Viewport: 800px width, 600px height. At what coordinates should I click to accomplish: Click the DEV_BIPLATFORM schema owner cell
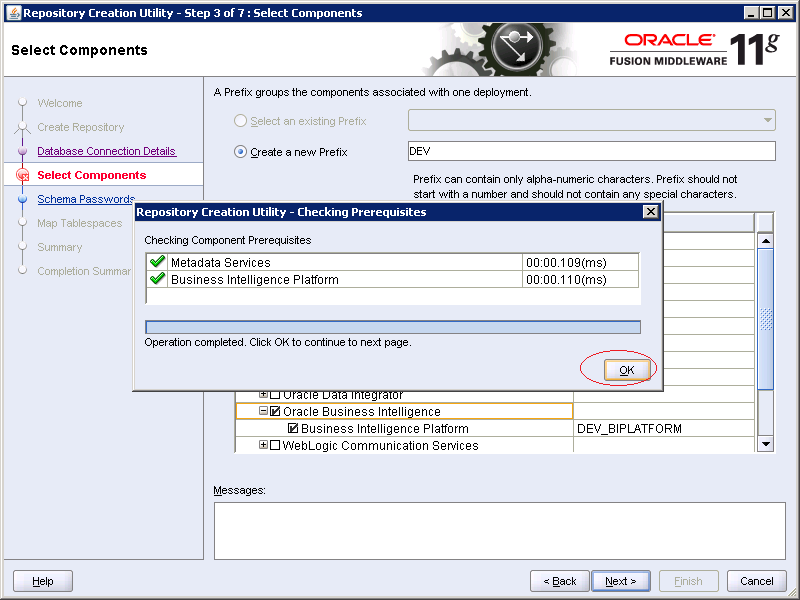[664, 429]
